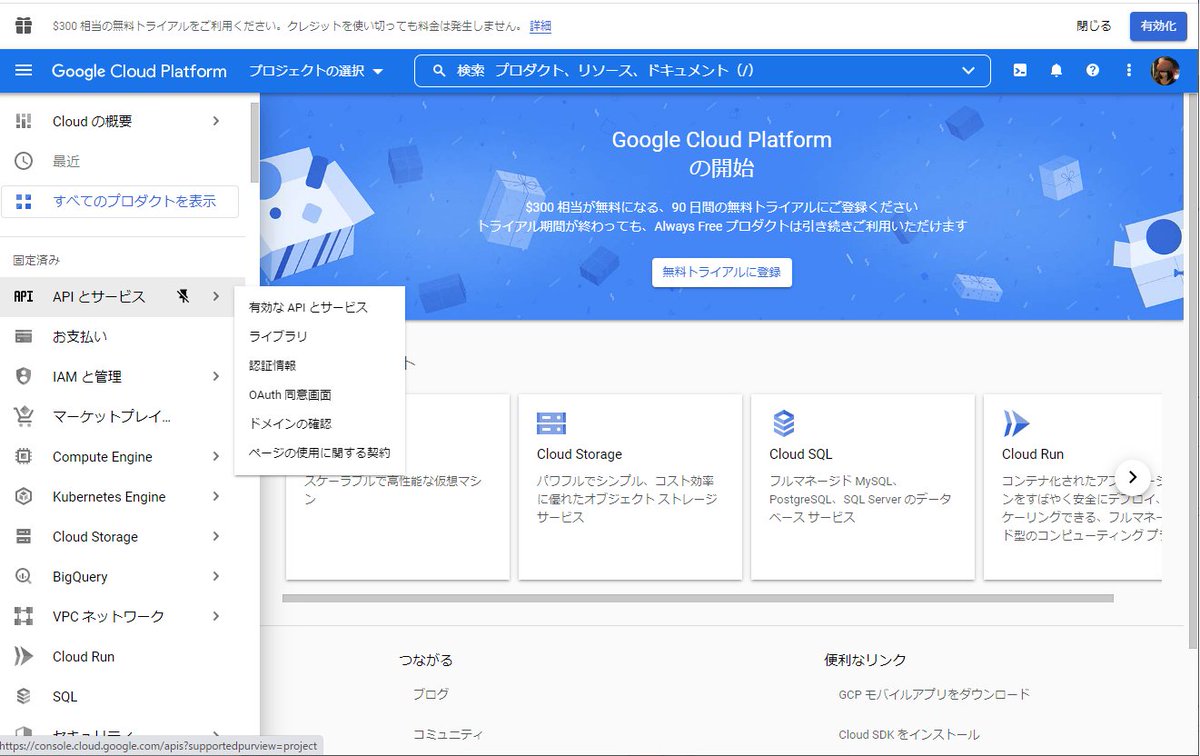Open the three-dot settings menu

[1129, 71]
